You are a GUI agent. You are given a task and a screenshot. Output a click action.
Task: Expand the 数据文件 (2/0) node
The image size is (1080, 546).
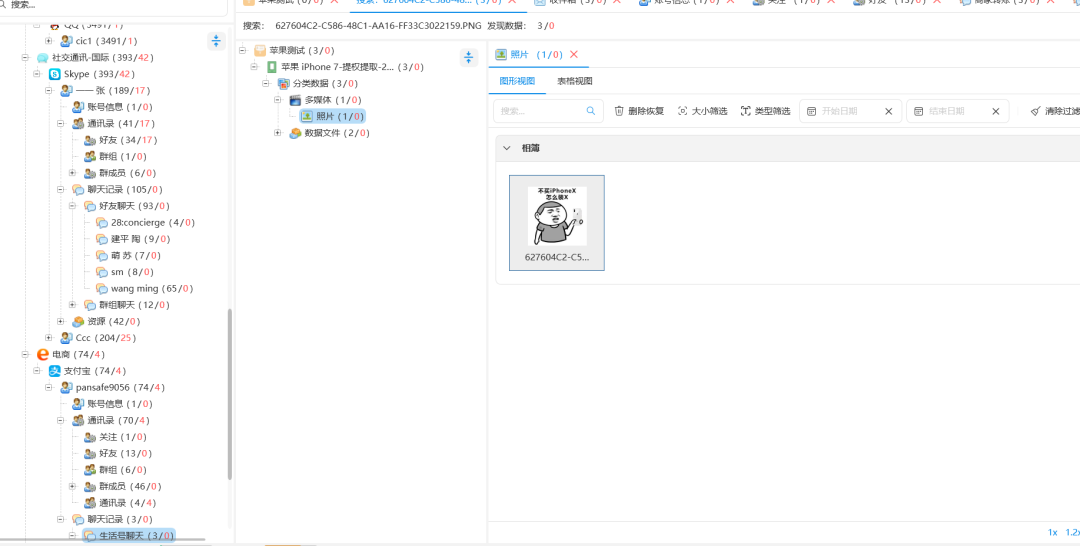[278, 133]
